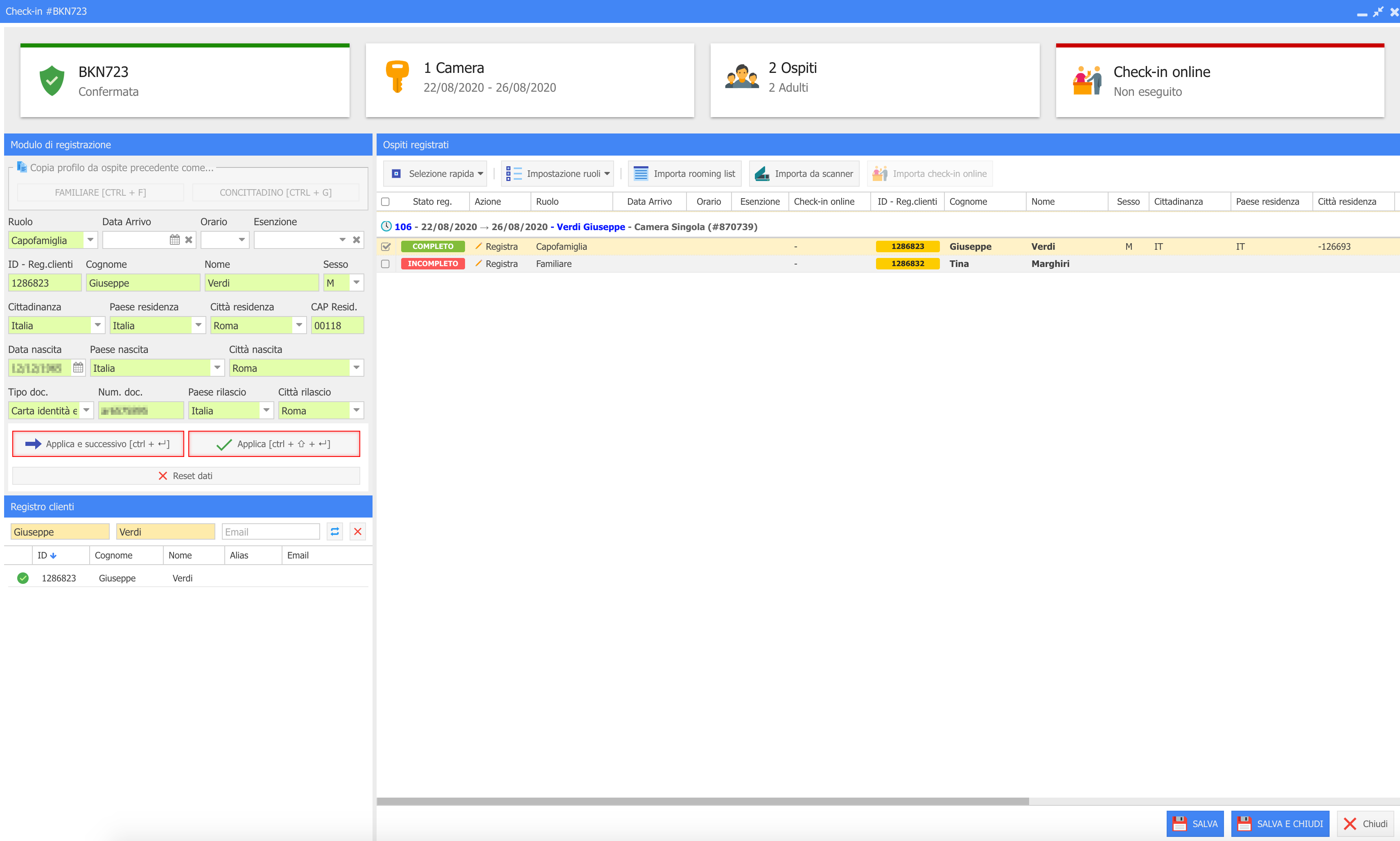The image size is (1400, 841).
Task: Expand the Tipo doc. dropdown
Action: 86,410
